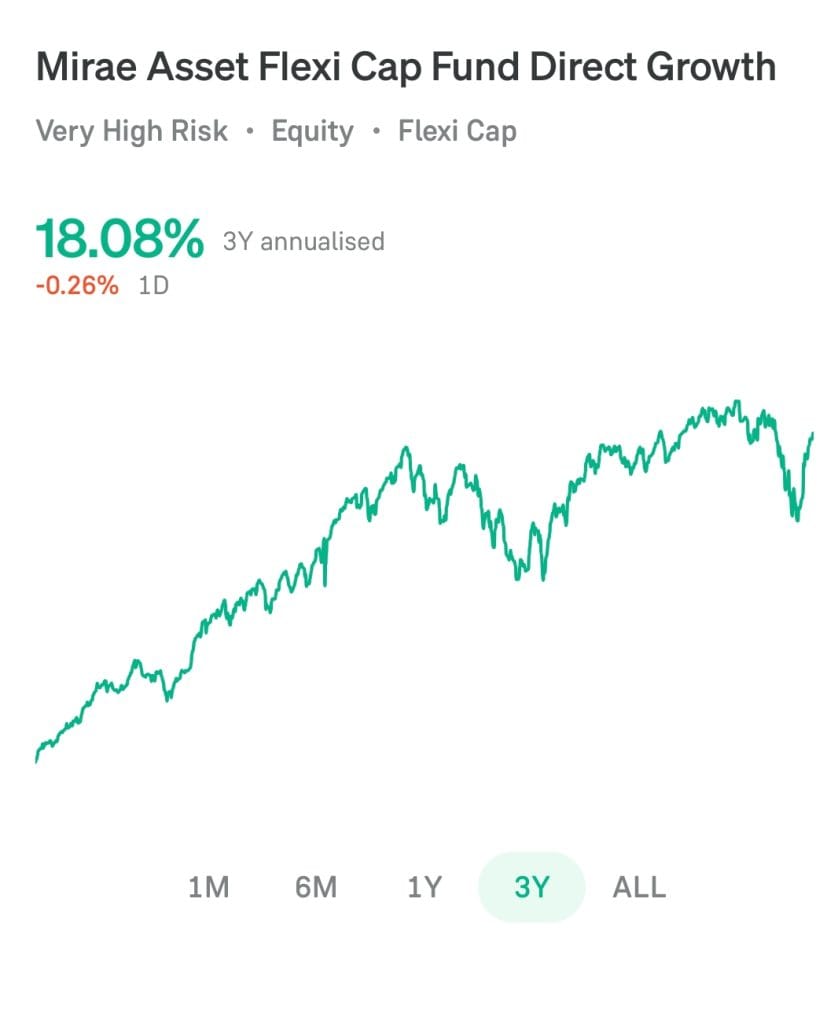838x1024 pixels.
Task: Click the highlighted 3Y range tab
Action: pyautogui.click(x=531, y=887)
